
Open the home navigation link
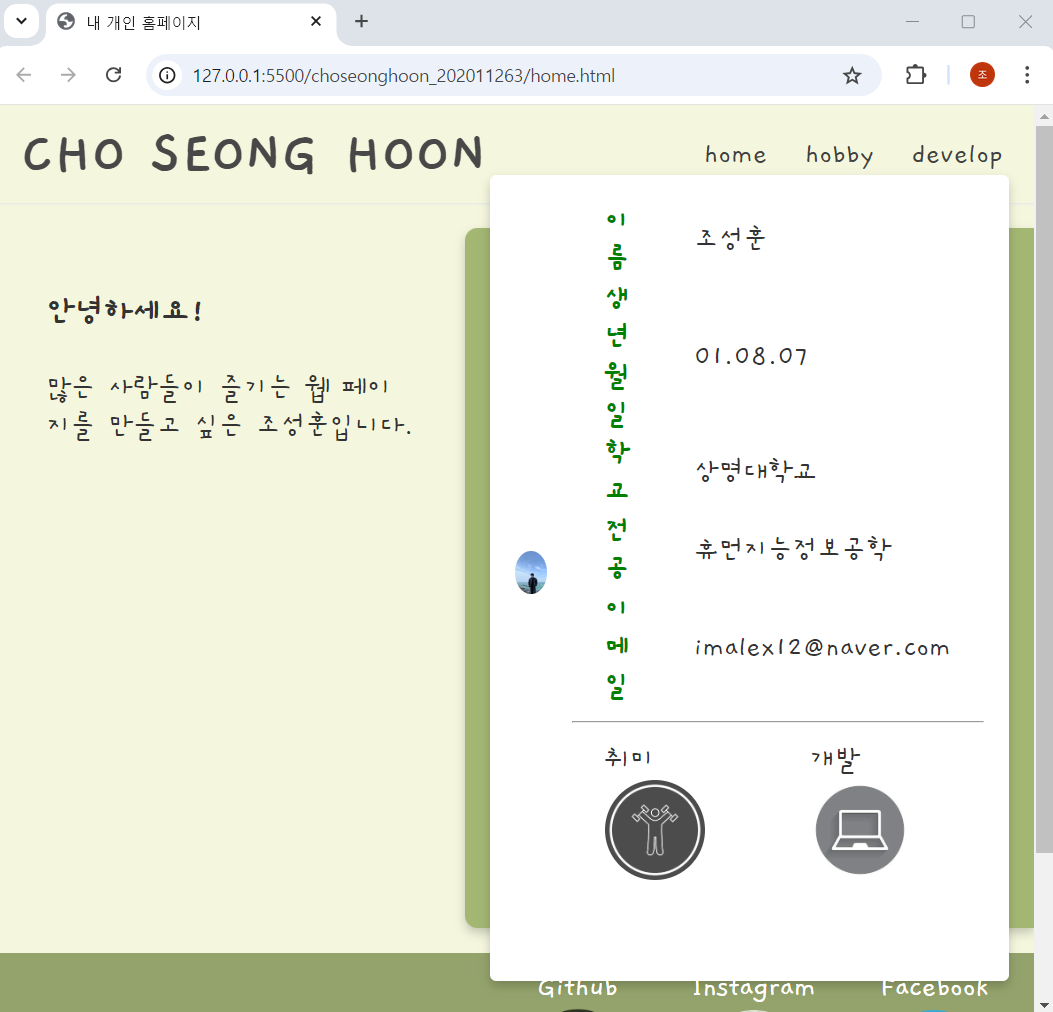coord(735,155)
